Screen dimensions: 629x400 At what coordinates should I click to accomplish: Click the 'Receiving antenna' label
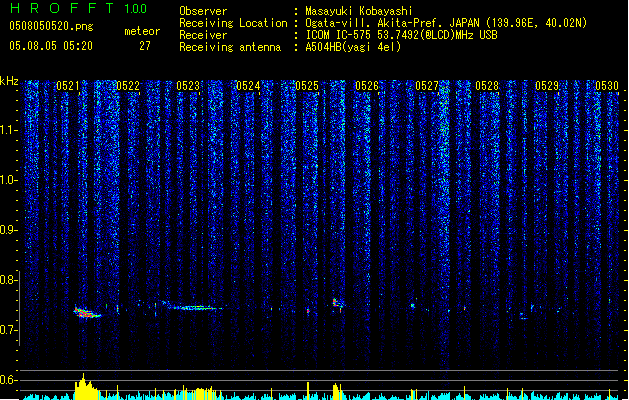tap(230, 47)
